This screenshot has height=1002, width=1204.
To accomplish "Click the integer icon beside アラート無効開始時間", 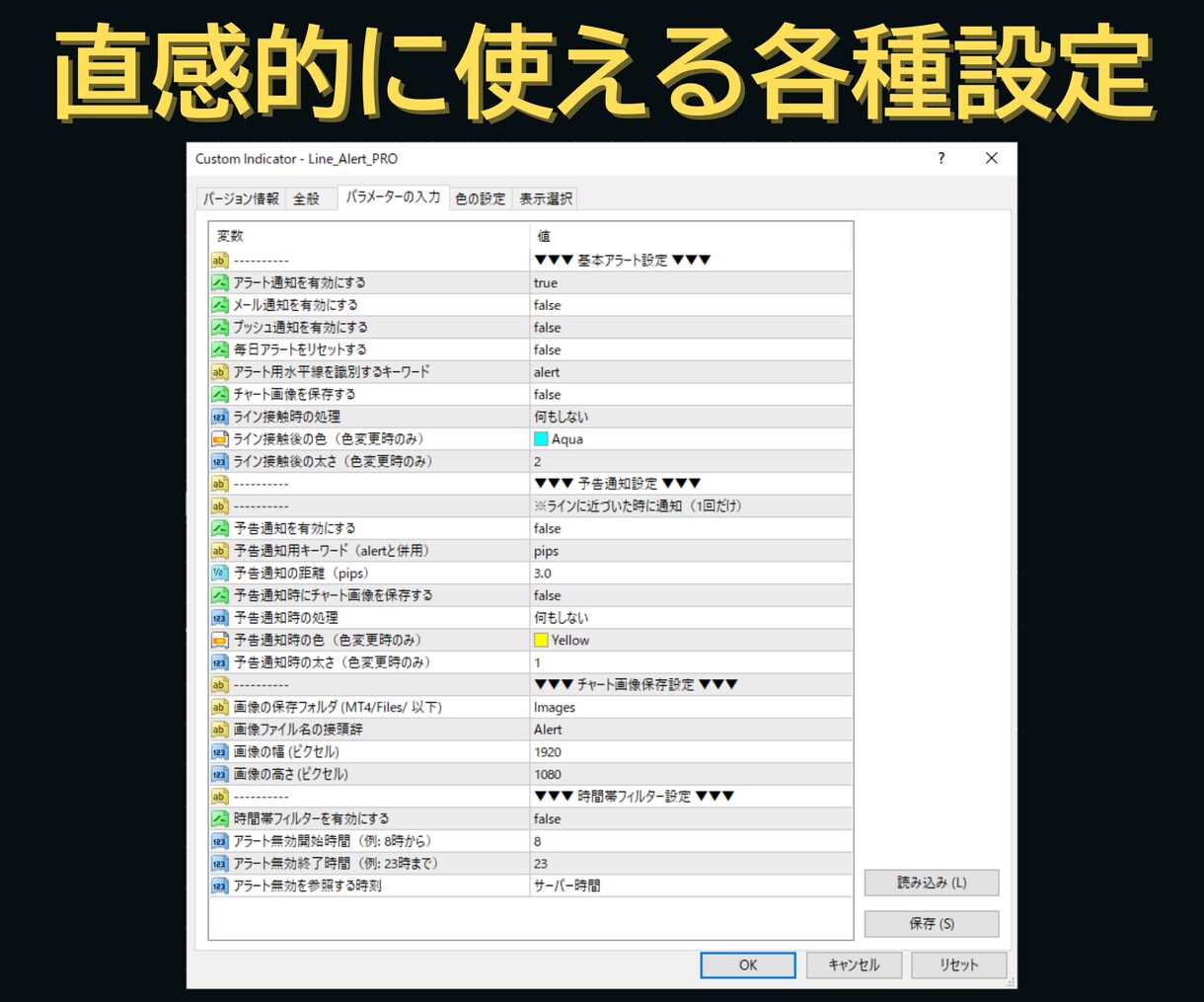I will pos(220,841).
